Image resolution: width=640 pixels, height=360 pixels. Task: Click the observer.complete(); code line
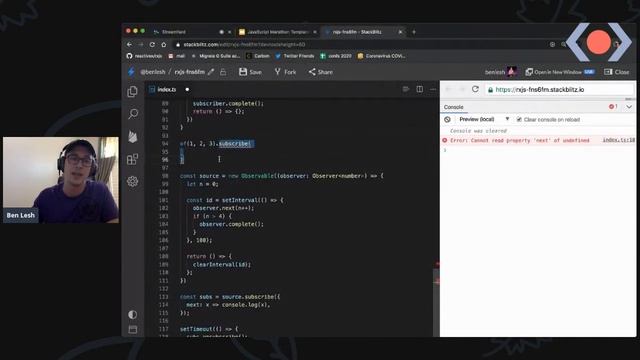tap(231, 224)
